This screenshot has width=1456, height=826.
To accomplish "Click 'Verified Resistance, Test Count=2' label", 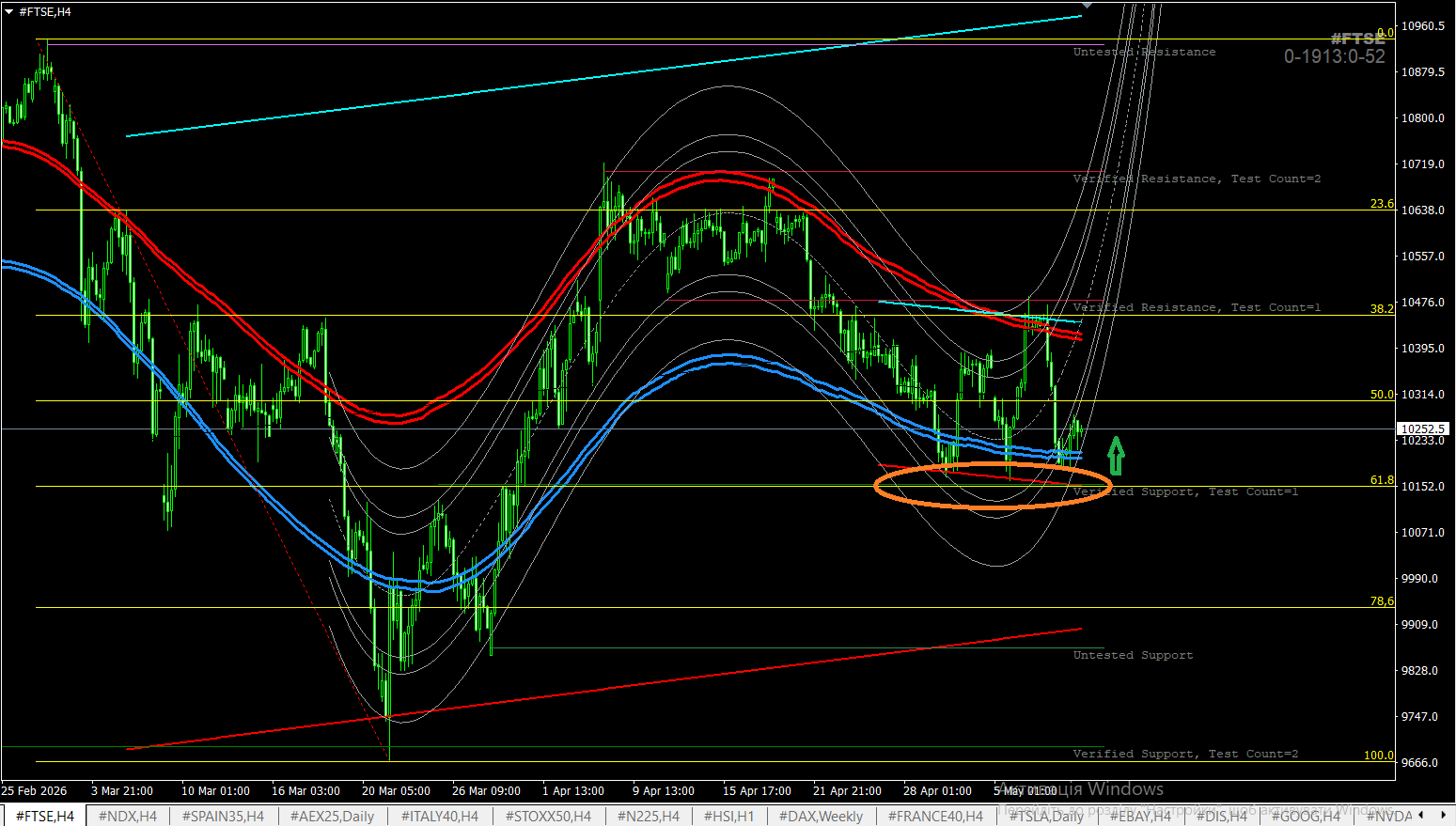I will 1197,179.
